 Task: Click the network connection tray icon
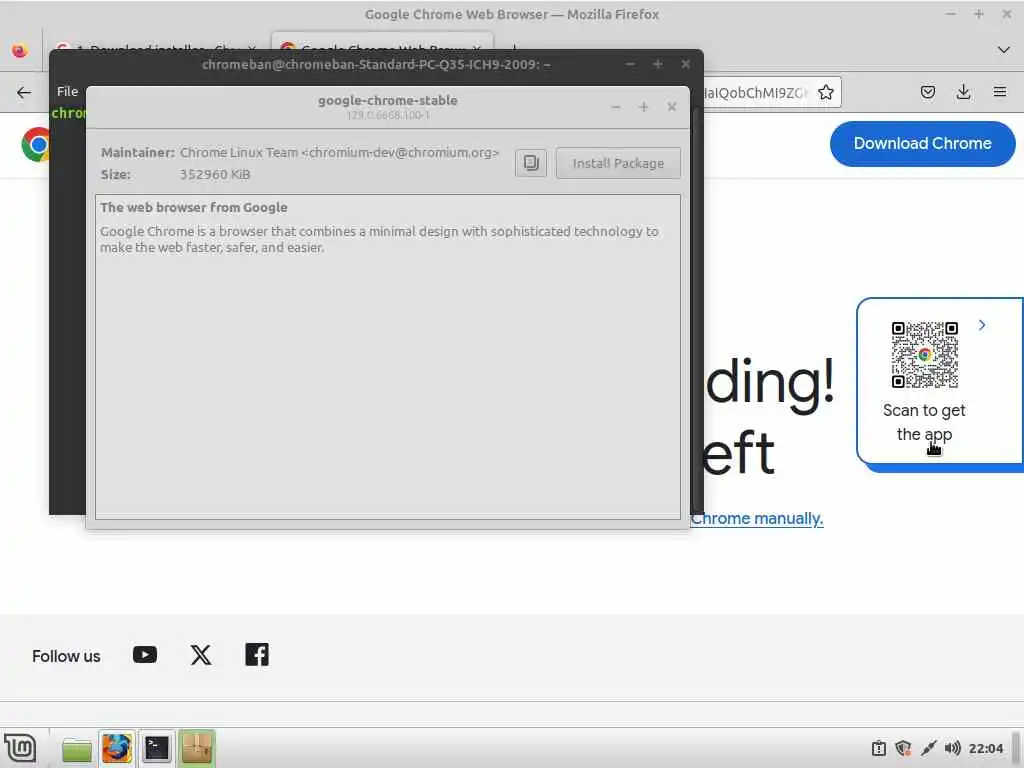pos(928,748)
